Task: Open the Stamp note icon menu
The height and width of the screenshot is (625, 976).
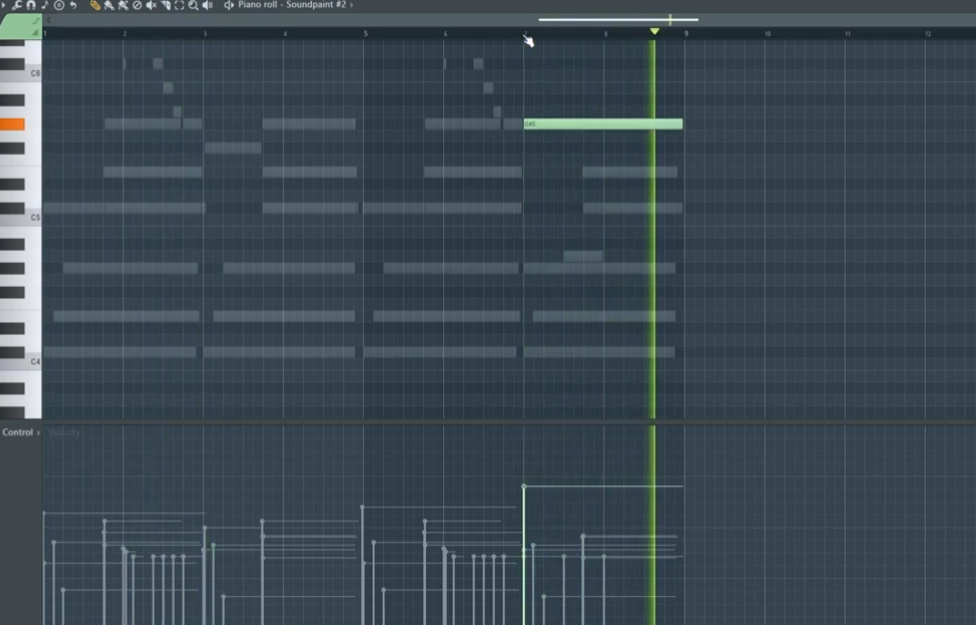Action: [x=45, y=5]
